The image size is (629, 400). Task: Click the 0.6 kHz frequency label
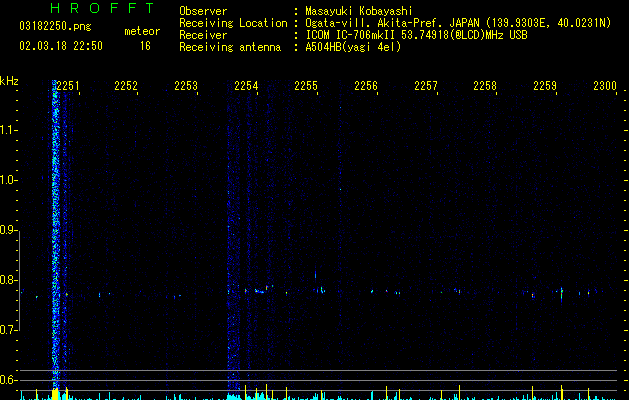8,380
